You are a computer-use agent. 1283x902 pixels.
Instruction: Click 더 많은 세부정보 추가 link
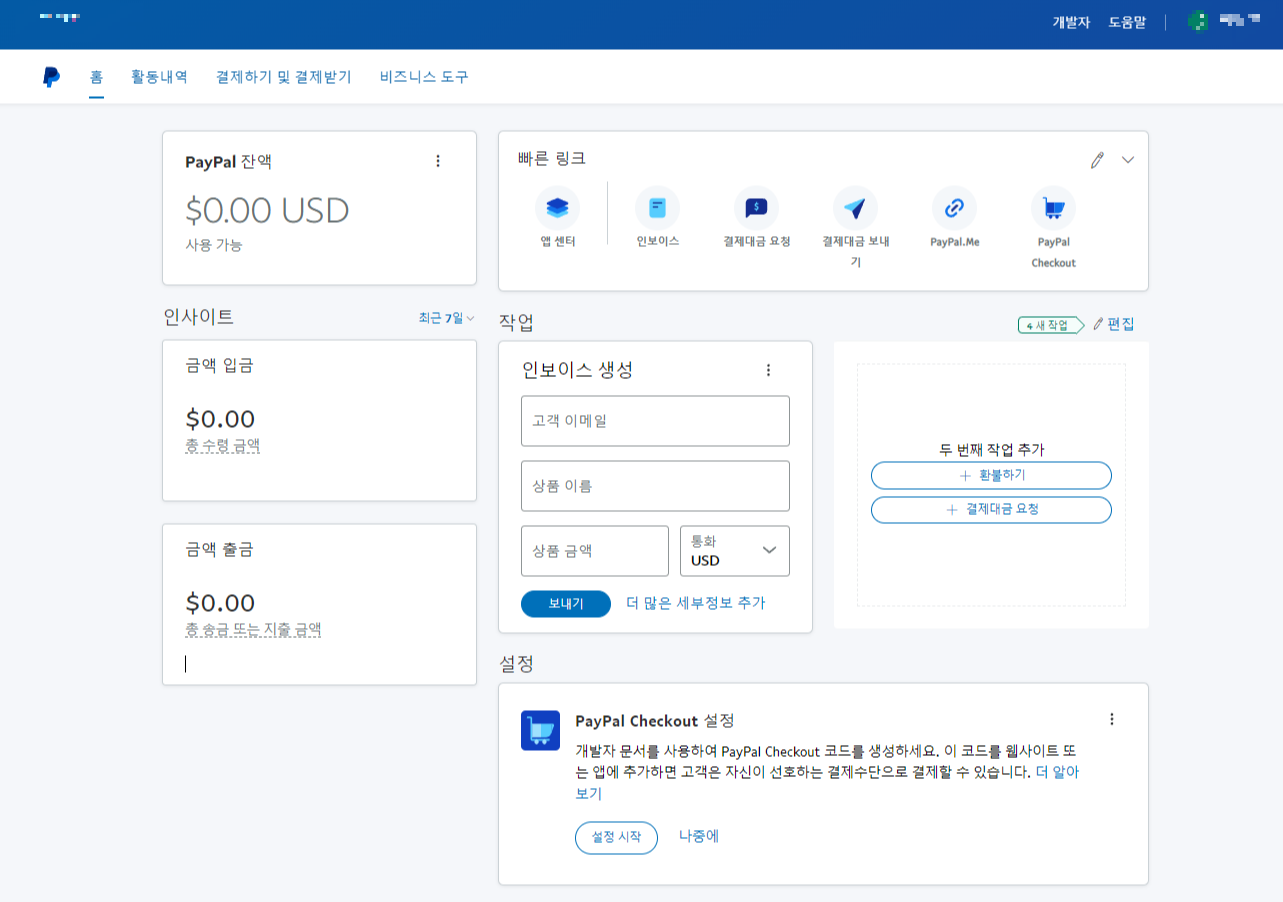pos(696,603)
